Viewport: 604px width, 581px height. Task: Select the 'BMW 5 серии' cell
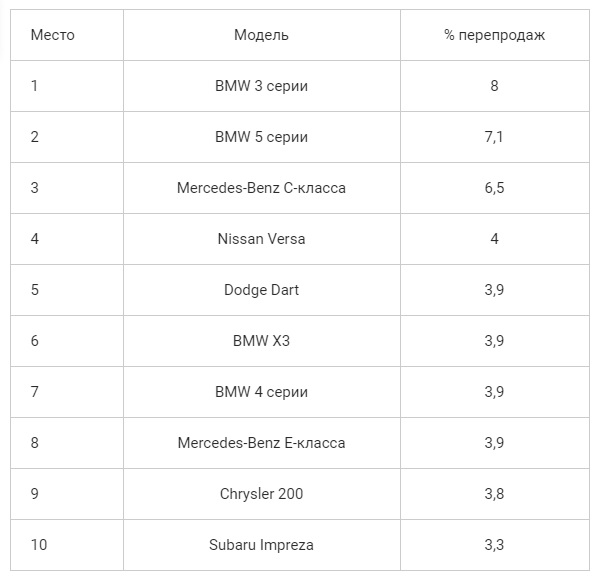pos(261,137)
